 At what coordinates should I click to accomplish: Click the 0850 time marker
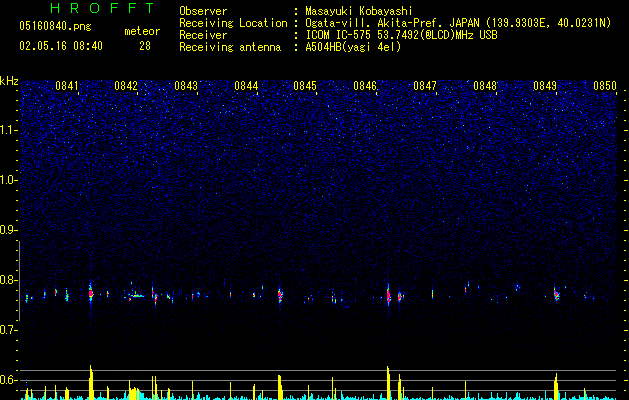pos(605,86)
